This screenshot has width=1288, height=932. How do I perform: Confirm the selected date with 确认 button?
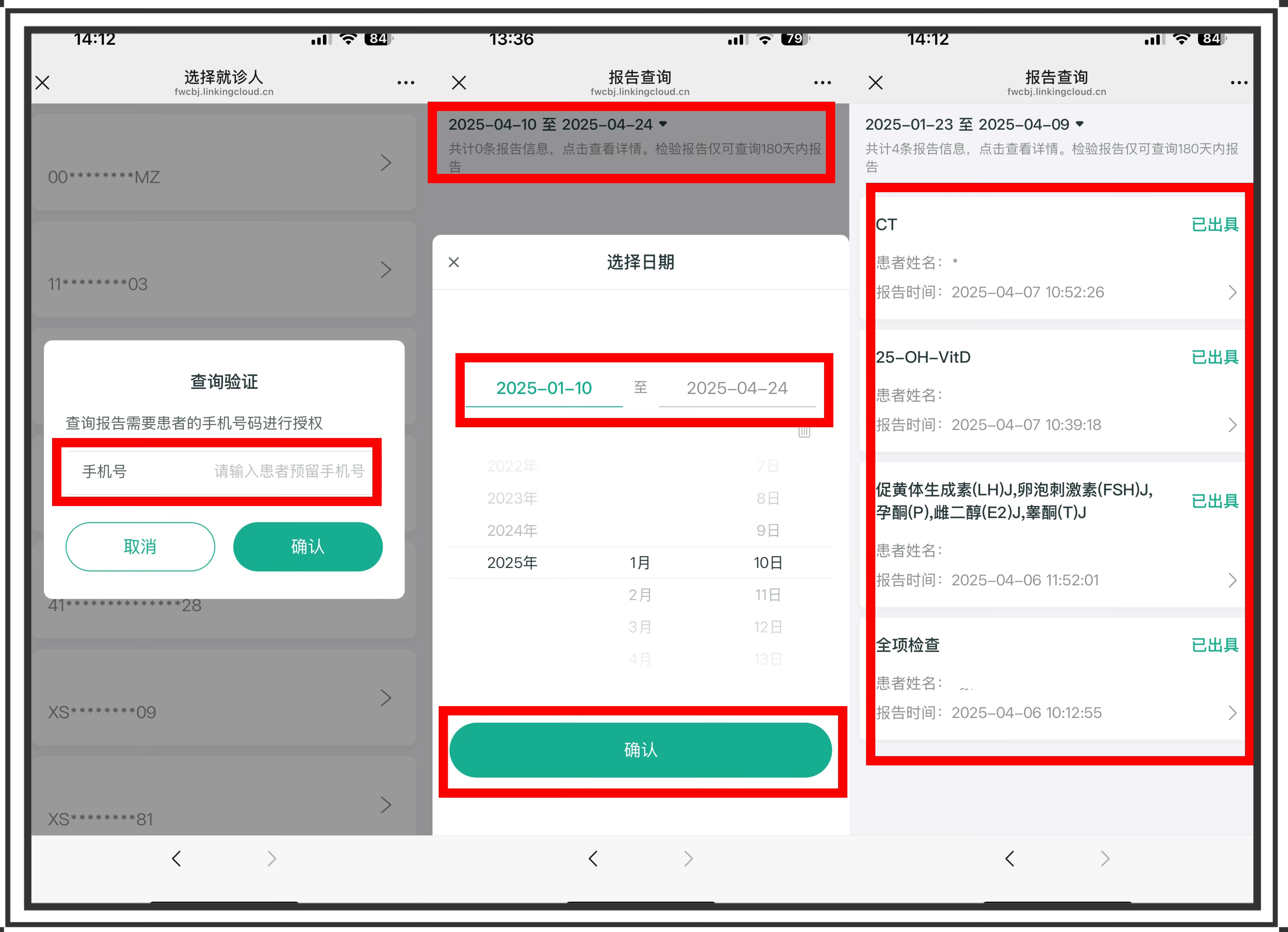click(641, 750)
